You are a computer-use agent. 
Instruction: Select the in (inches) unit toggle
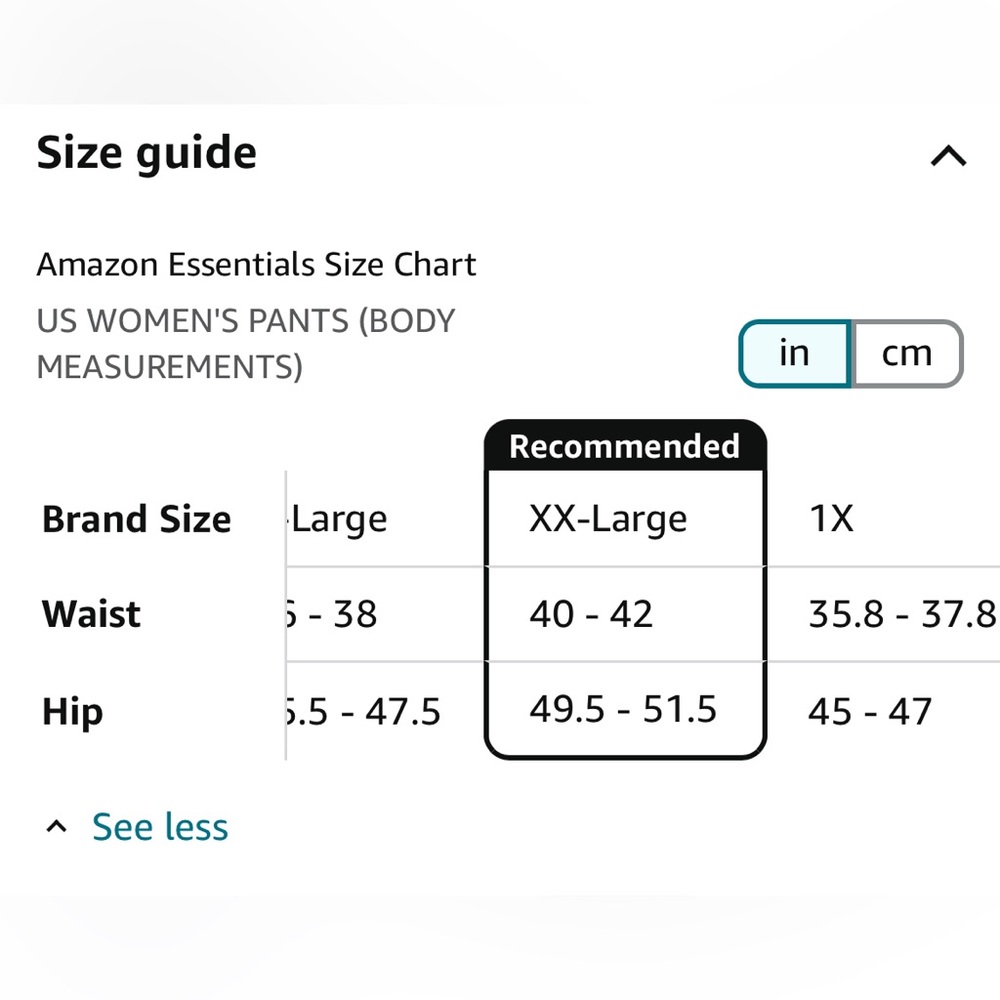coord(794,354)
